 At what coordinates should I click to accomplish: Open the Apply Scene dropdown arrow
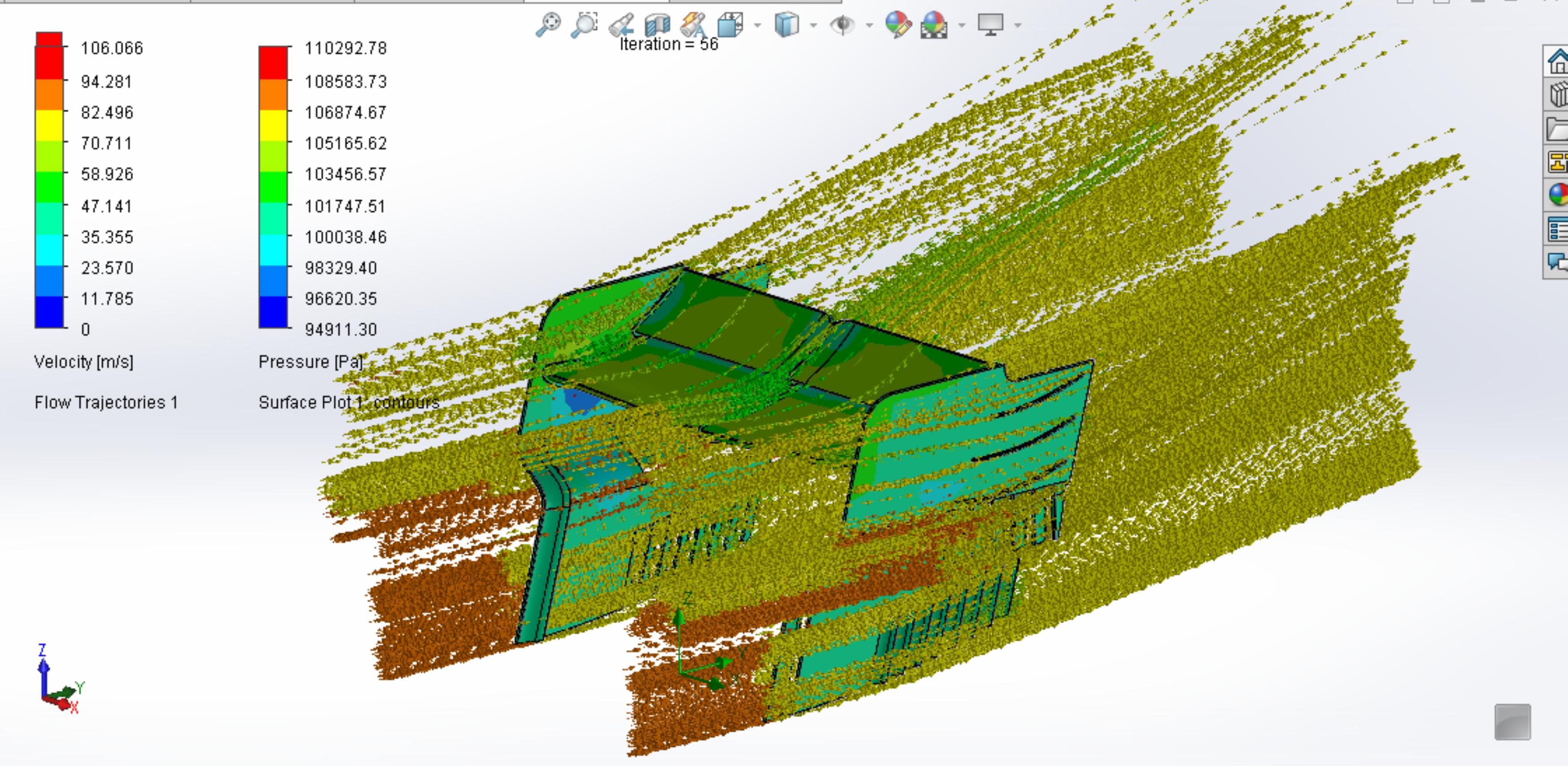tap(962, 25)
